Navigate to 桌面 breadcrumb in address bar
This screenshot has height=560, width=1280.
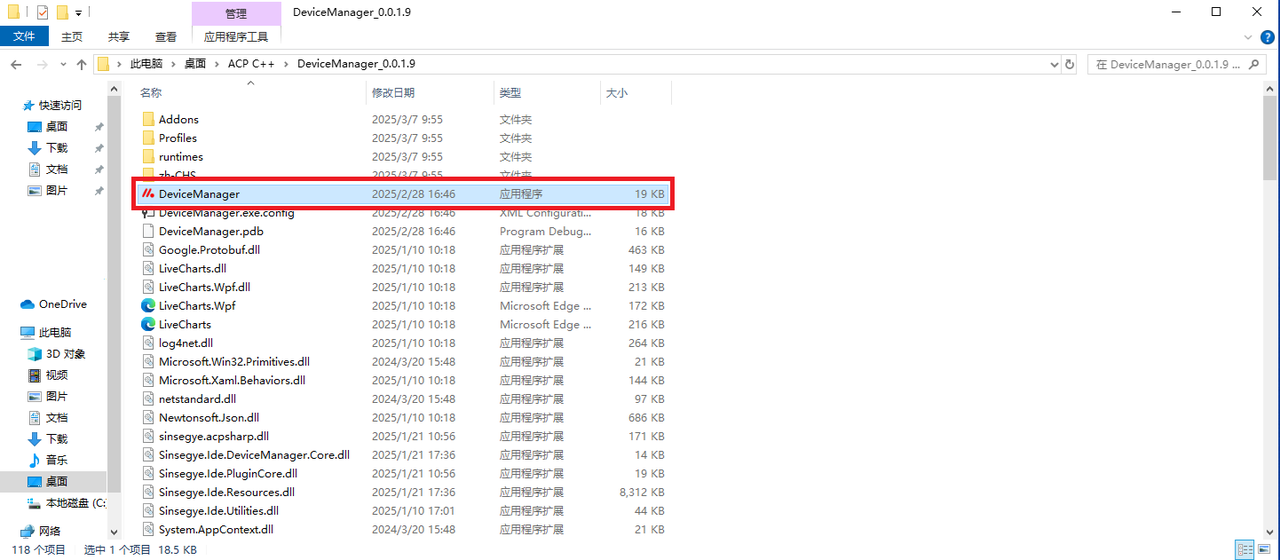pos(195,64)
